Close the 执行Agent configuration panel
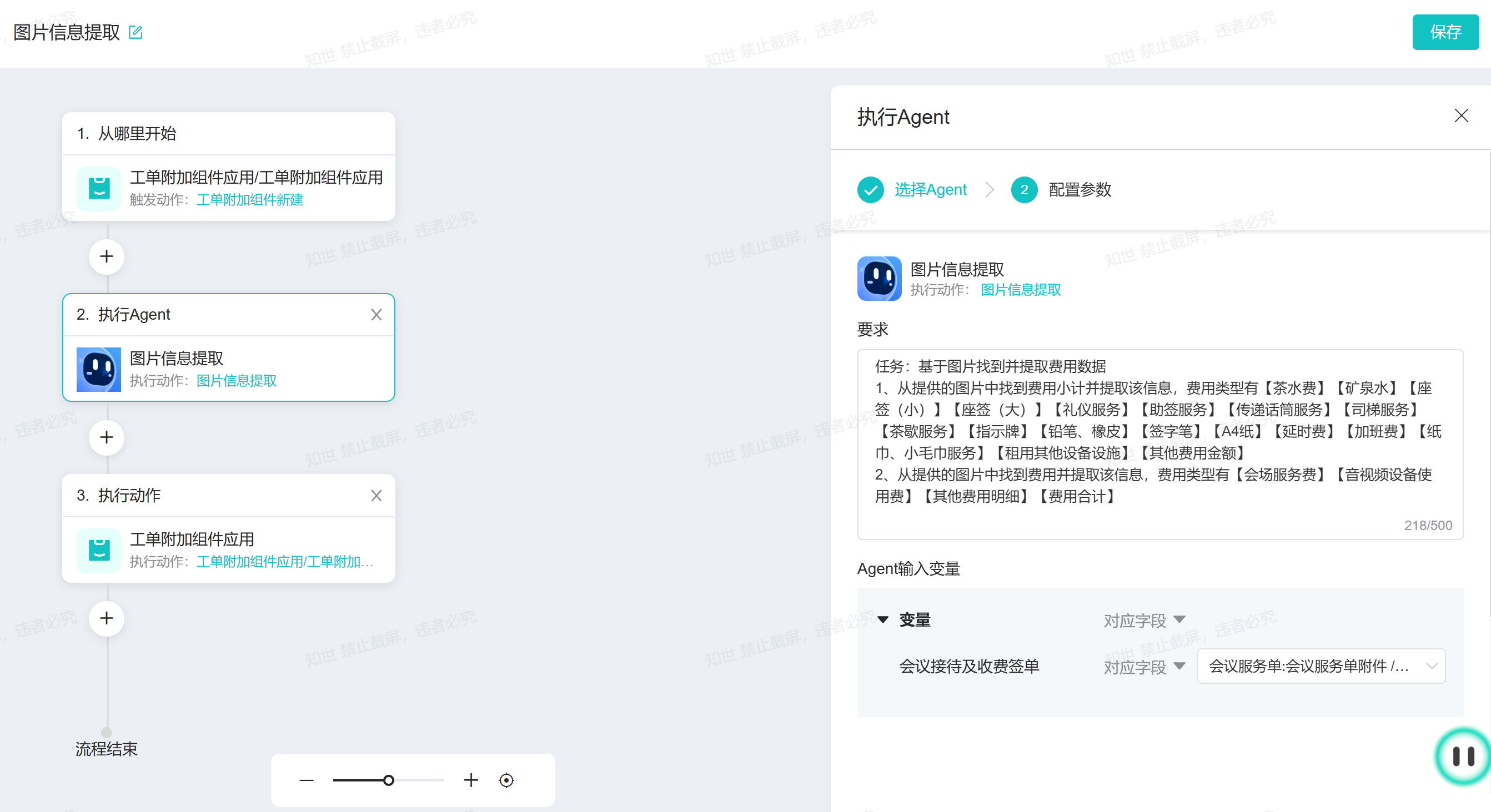The width and height of the screenshot is (1491, 812). pyautogui.click(x=1461, y=116)
